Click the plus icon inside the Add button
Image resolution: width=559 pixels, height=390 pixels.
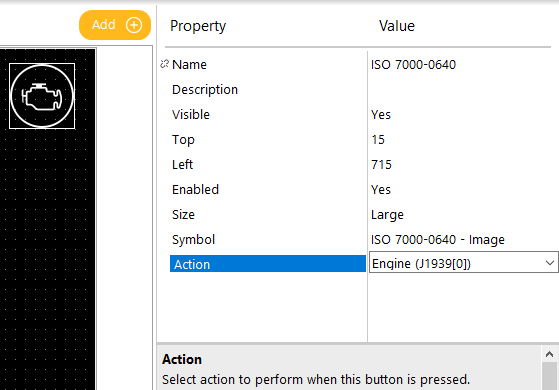tap(134, 25)
